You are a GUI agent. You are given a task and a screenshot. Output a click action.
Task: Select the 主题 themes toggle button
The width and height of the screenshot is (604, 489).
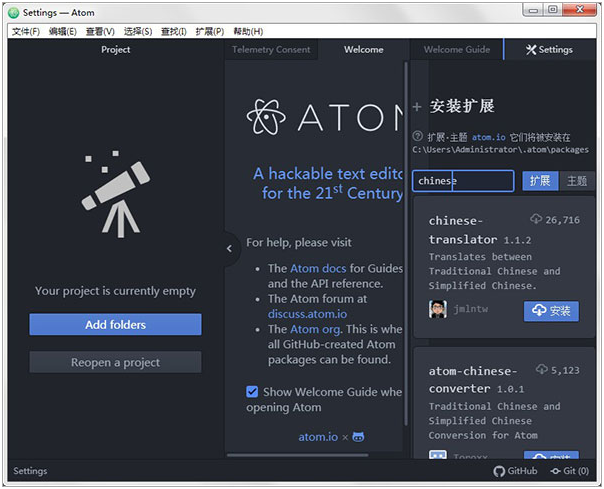(x=577, y=181)
